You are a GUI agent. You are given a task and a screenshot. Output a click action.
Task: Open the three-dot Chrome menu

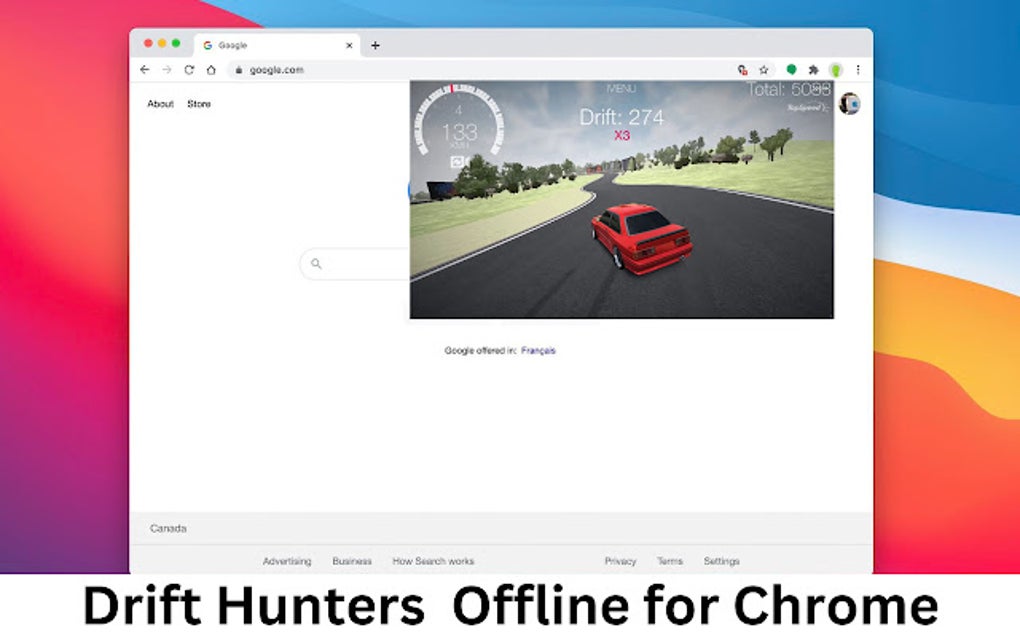[x=858, y=70]
